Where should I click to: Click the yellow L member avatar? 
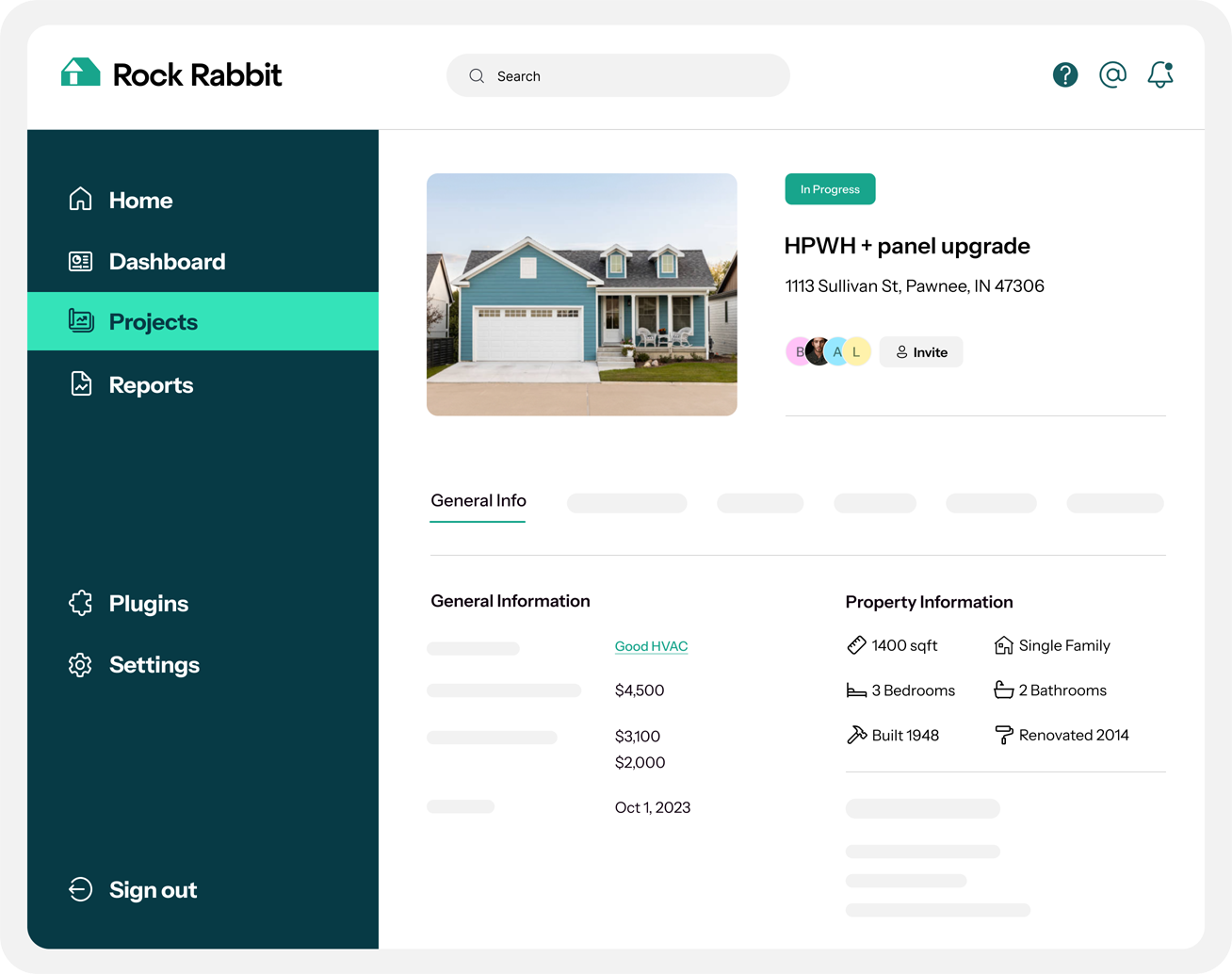pyautogui.click(x=856, y=351)
